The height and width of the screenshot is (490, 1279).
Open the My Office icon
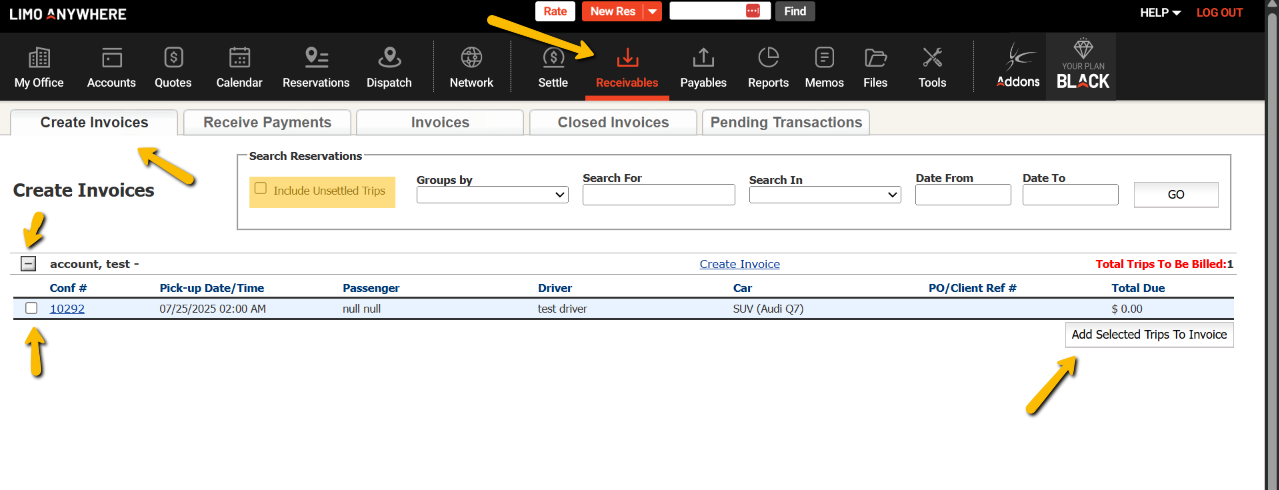[x=39, y=58]
